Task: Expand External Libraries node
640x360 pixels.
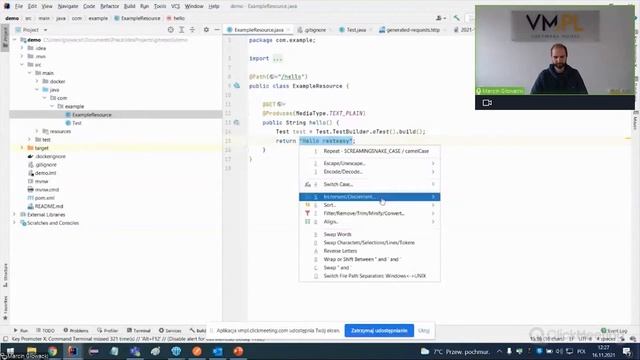Action: pyautogui.click(x=15, y=214)
